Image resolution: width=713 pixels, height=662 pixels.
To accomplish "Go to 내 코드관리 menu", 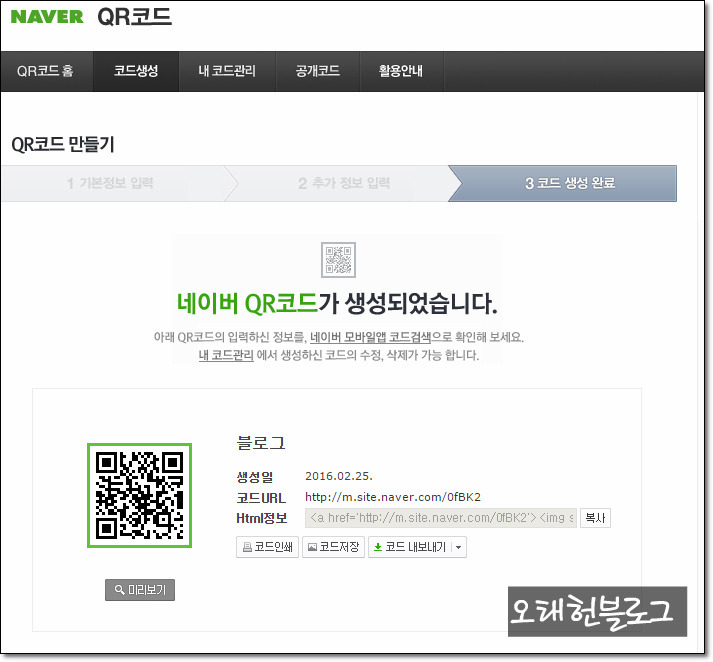I will tap(227, 71).
